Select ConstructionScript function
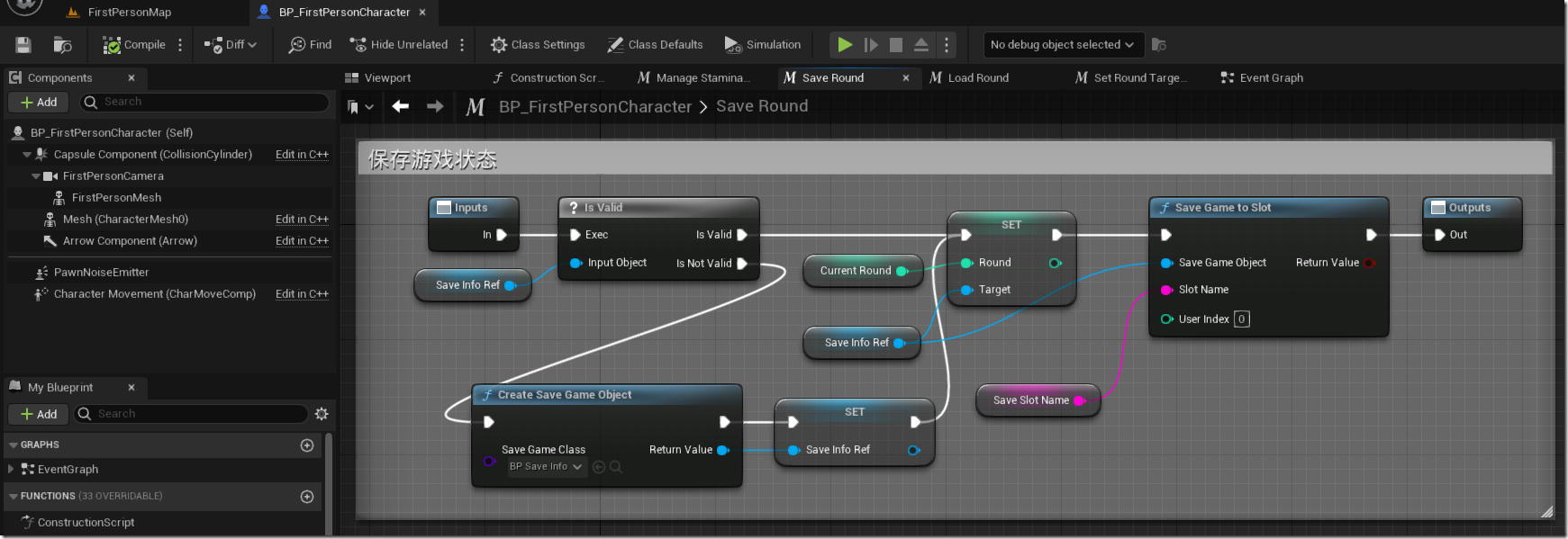Screen dimensions: 1568x539 (x=86, y=523)
